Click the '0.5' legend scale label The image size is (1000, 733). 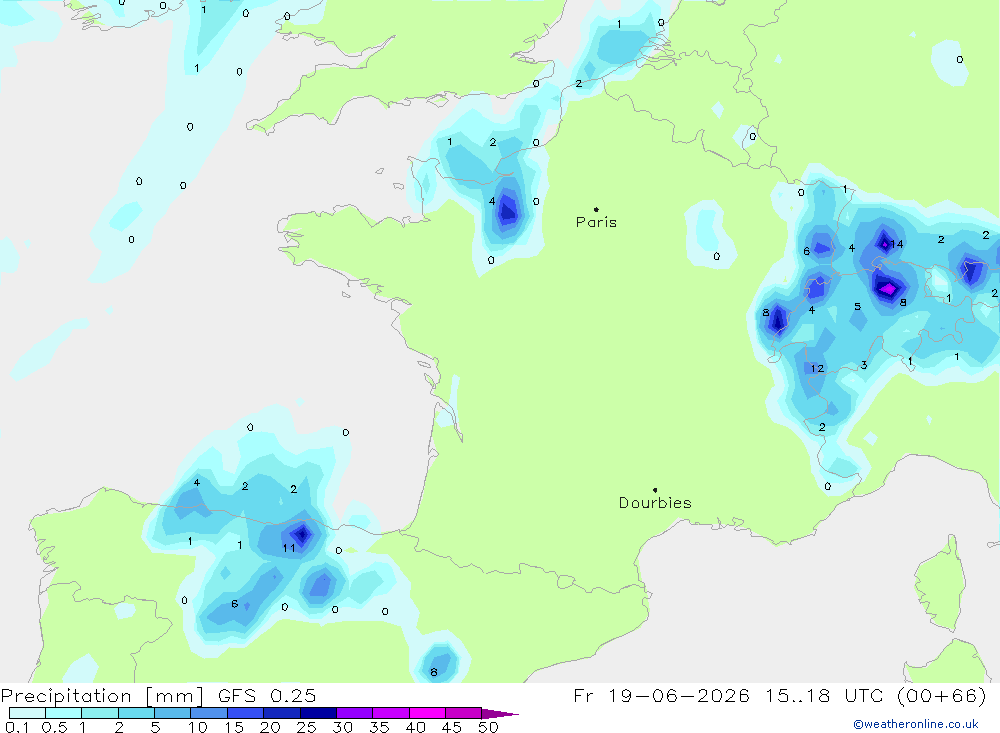pyautogui.click(x=54, y=727)
